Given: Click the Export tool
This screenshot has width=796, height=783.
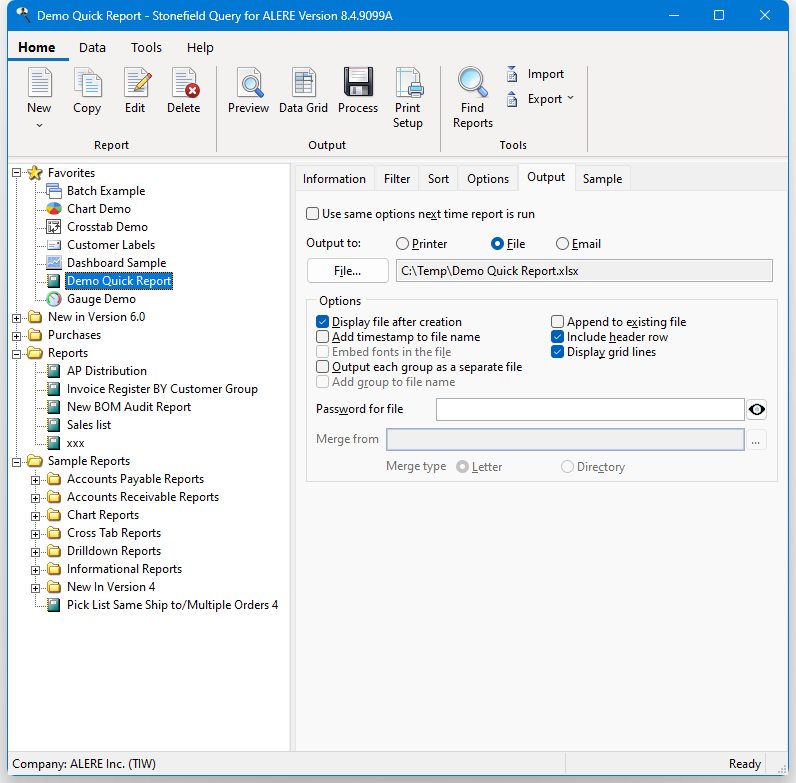Looking at the screenshot, I should coord(540,99).
